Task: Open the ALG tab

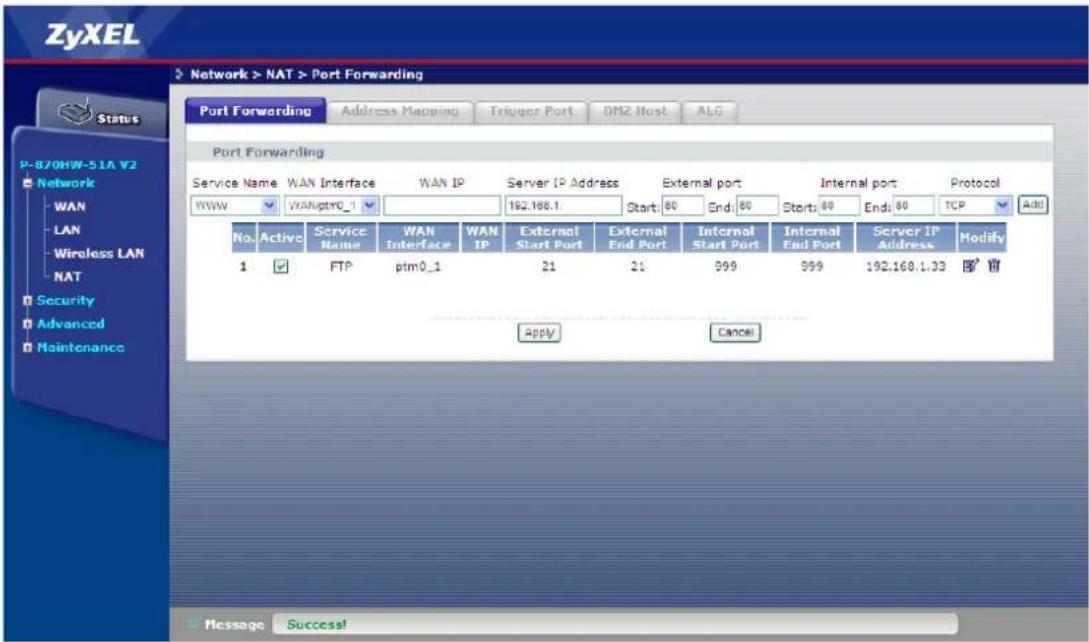Action: click(x=709, y=111)
